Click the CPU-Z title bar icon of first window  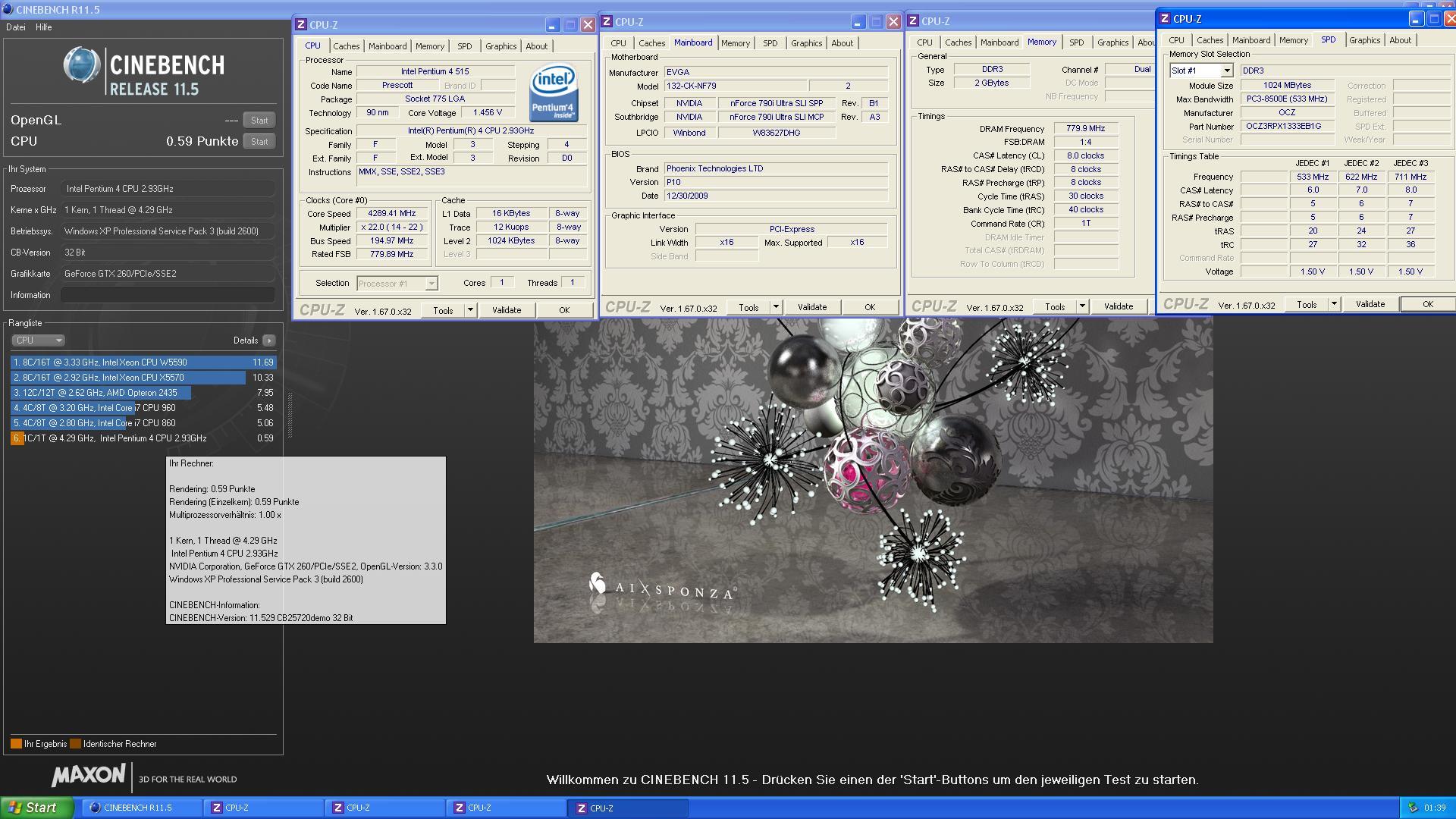point(301,25)
